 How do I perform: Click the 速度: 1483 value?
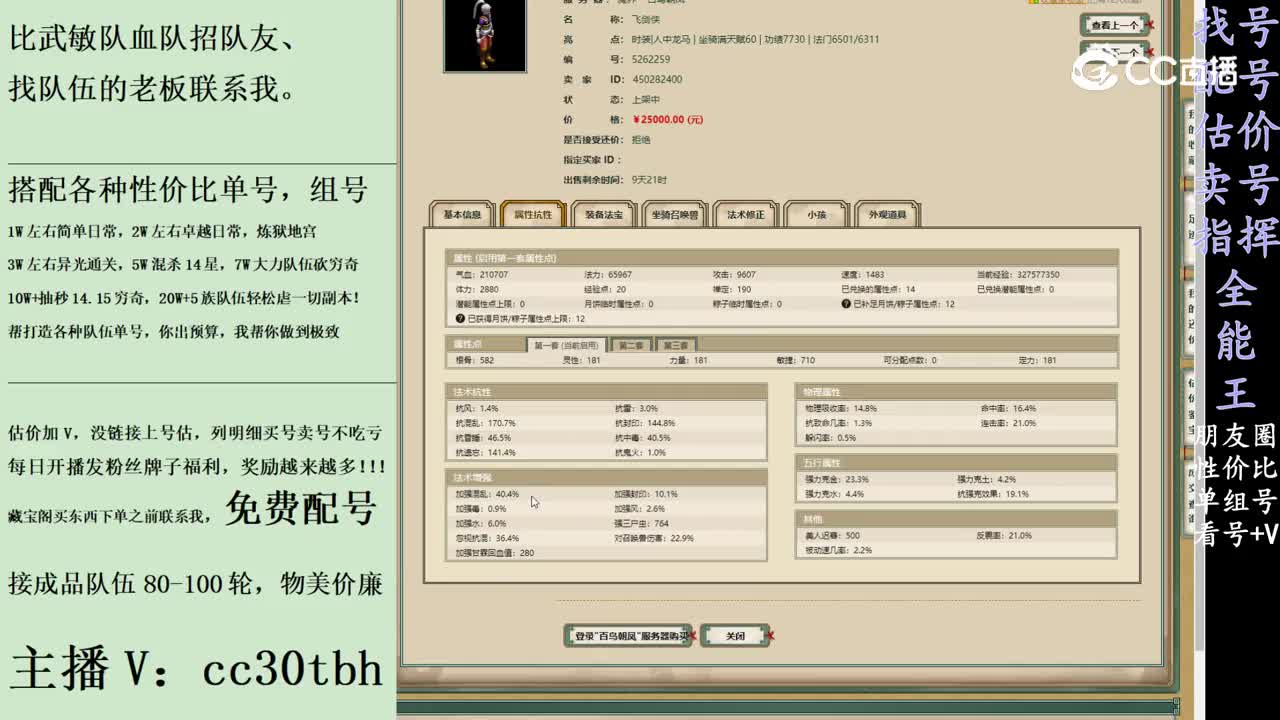pyautogui.click(x=863, y=274)
